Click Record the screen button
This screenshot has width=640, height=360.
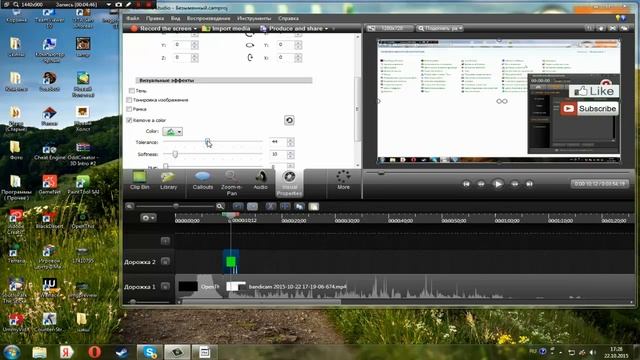(161, 29)
